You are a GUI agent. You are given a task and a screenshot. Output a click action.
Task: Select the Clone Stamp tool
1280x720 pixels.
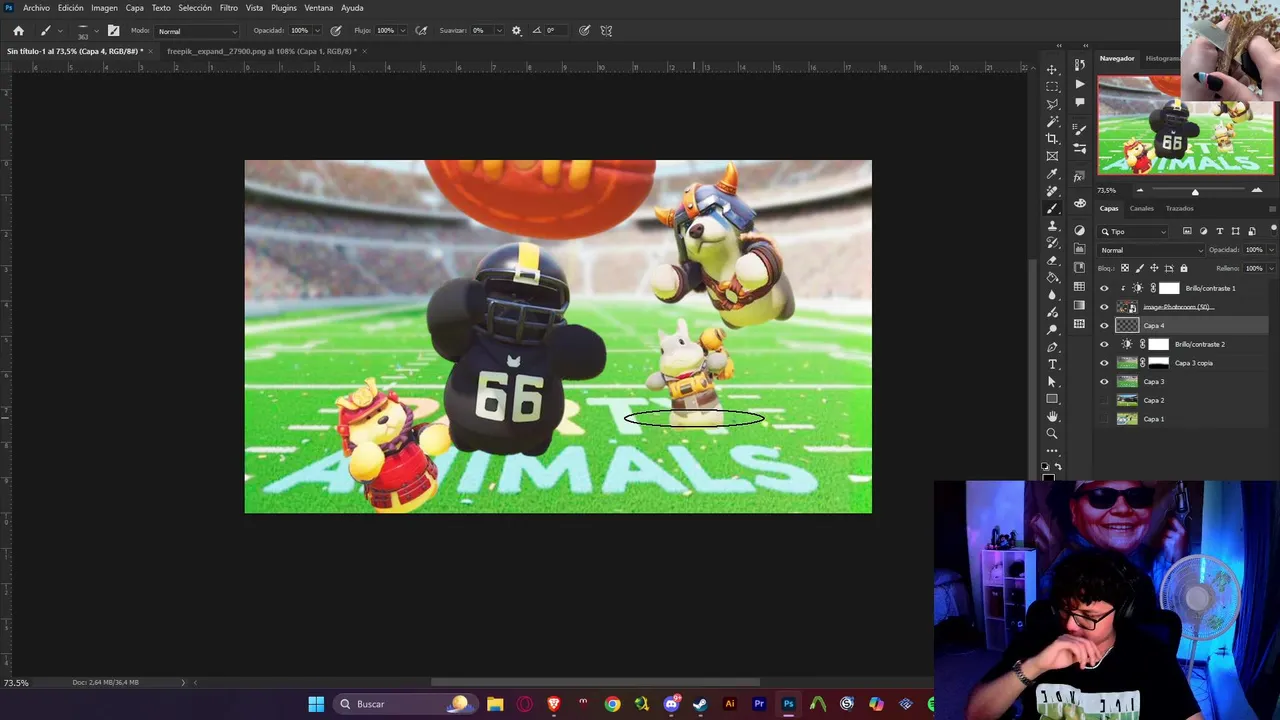click(x=1052, y=226)
